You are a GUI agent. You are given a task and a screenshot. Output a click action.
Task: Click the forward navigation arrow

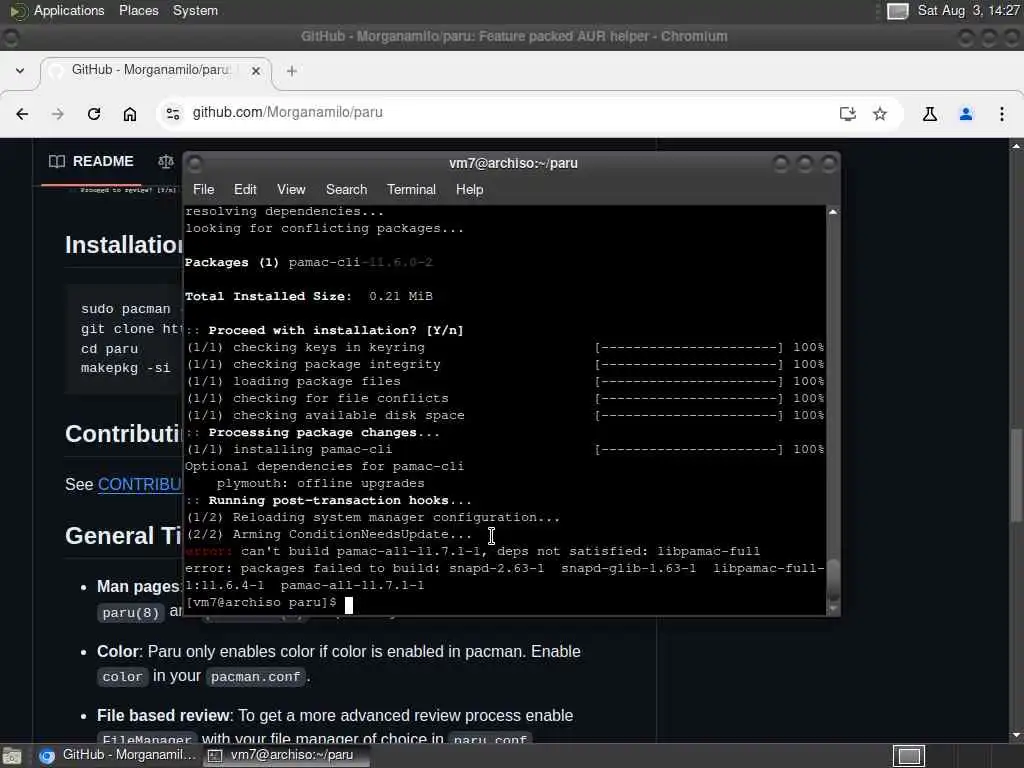click(58, 114)
